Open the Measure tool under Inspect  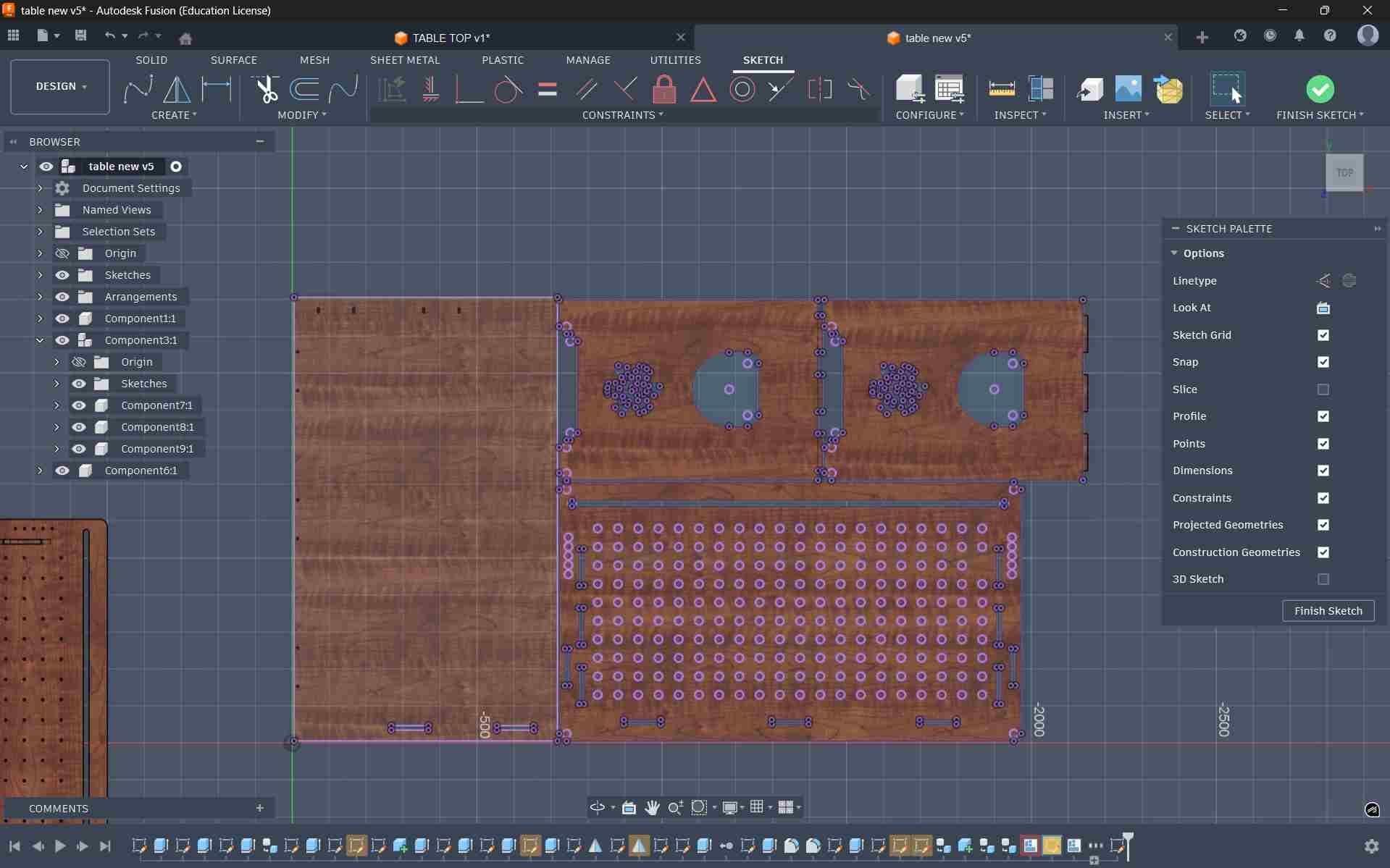coord(1001,90)
